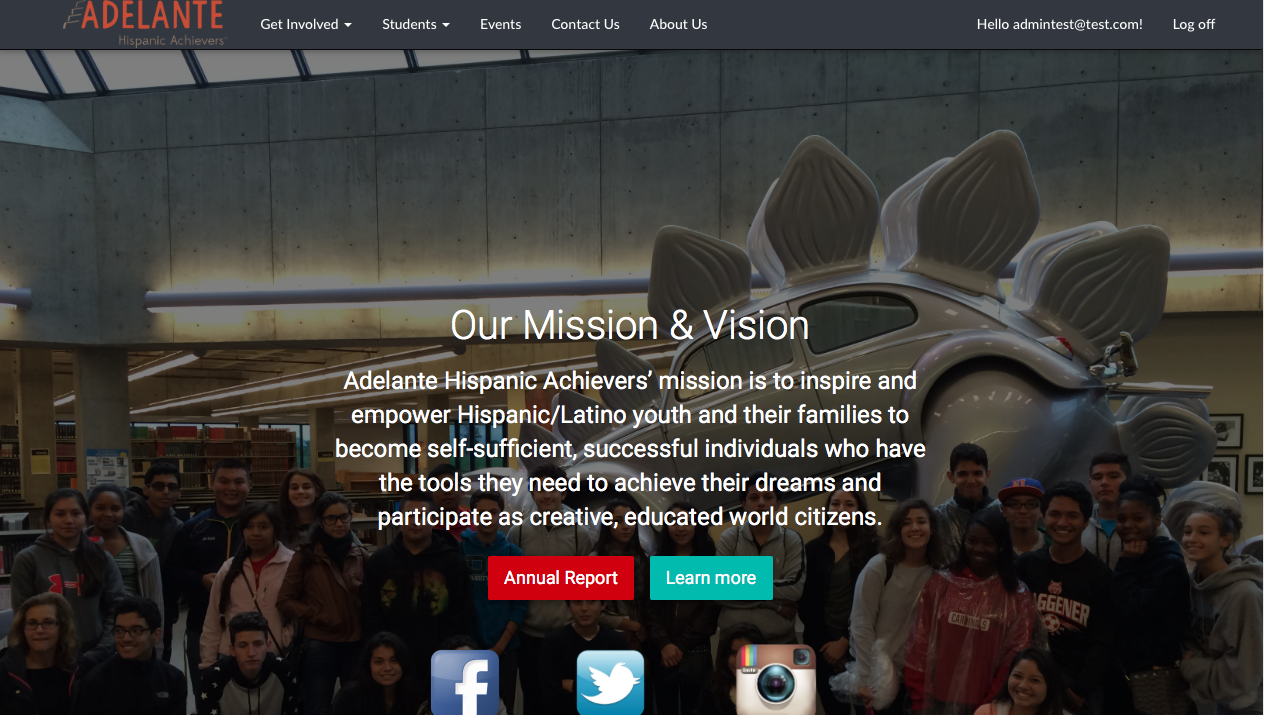Expand the Students dropdown menu
Image resolution: width=1264 pixels, height=715 pixels.
416,24
